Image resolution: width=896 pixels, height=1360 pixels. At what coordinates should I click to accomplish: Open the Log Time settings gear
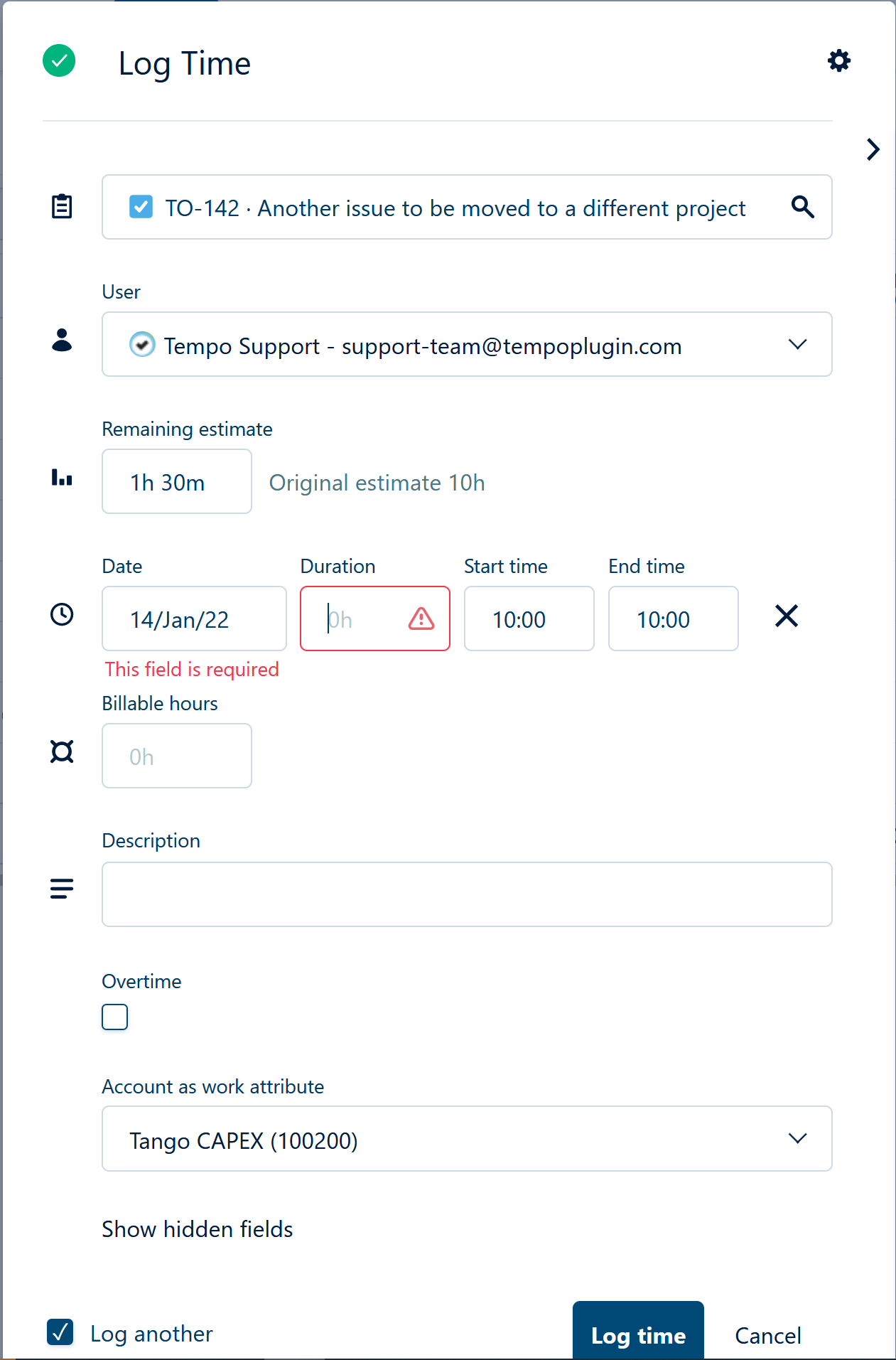[x=839, y=61]
